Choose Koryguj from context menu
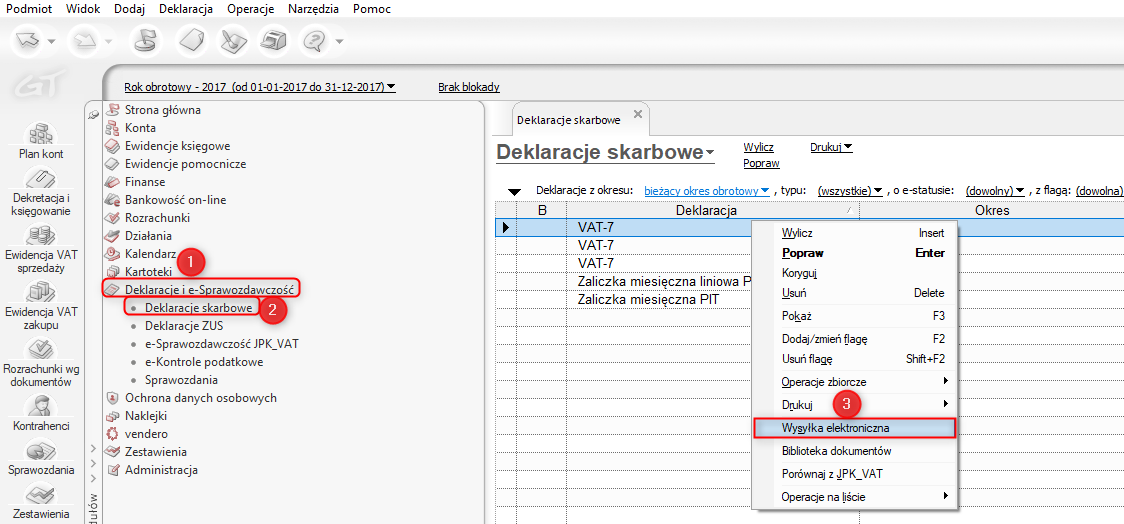The width and height of the screenshot is (1124, 524). click(x=801, y=273)
